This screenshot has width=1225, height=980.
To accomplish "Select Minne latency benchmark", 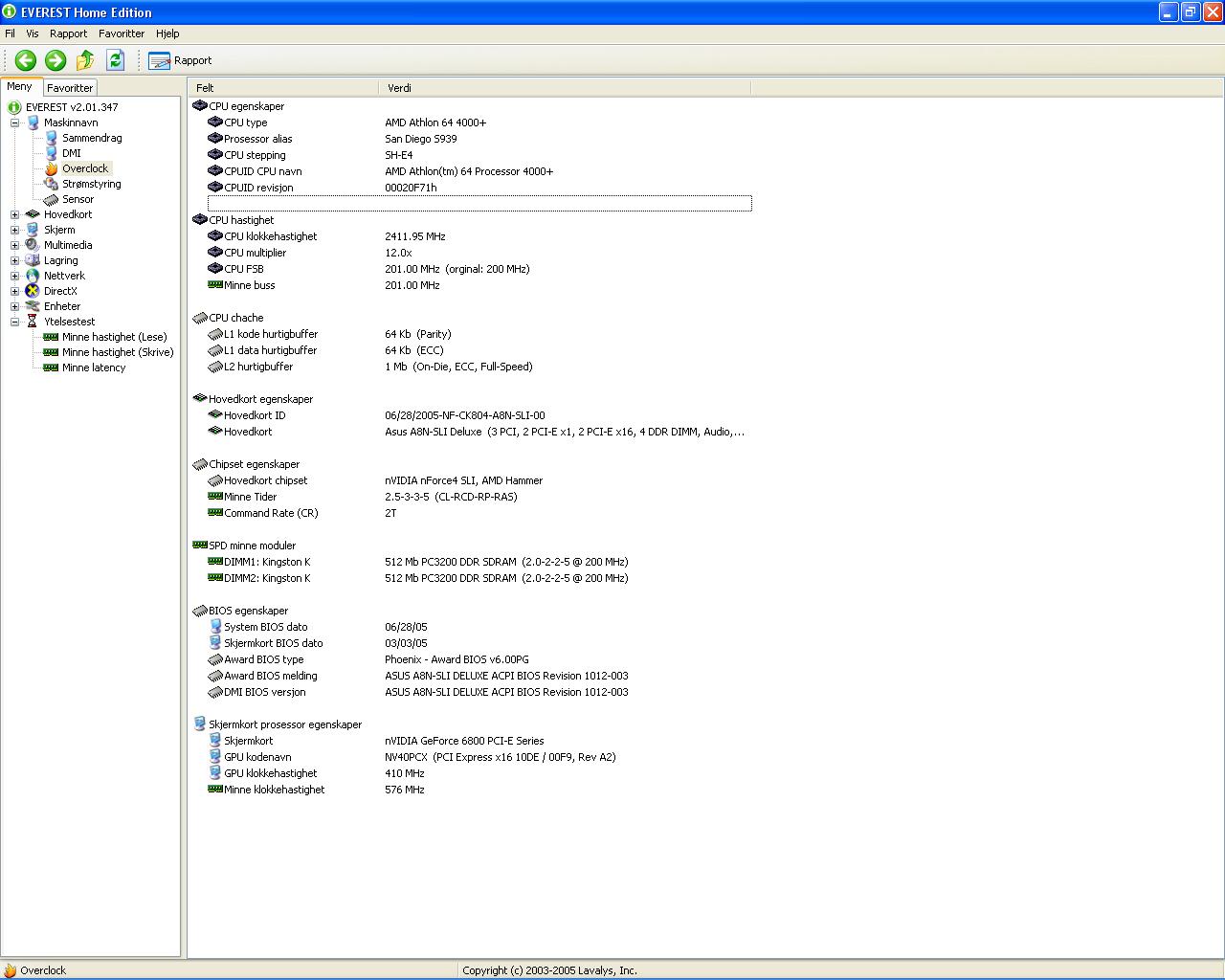I will (94, 367).
